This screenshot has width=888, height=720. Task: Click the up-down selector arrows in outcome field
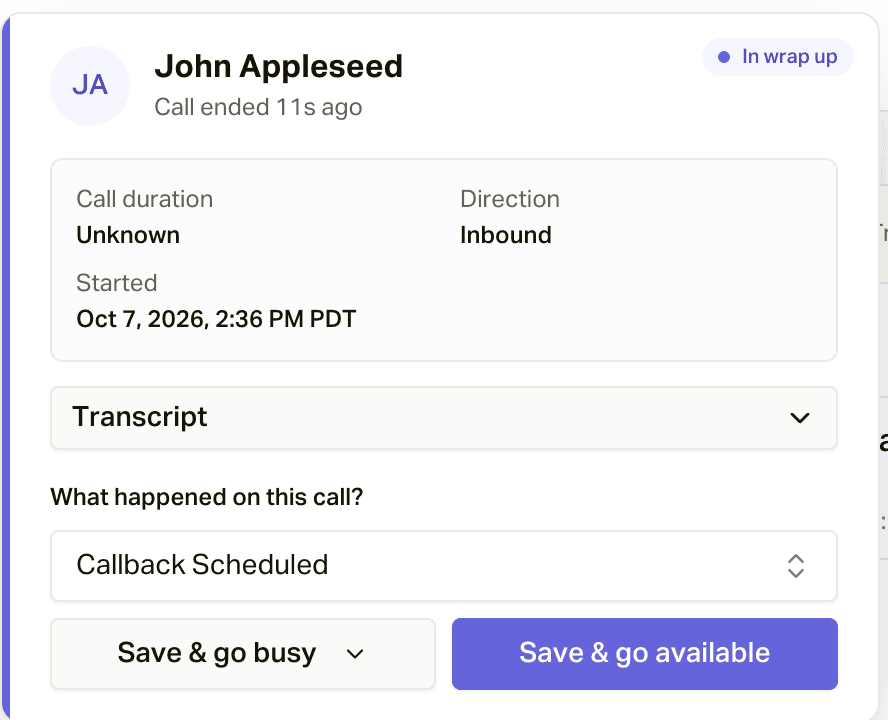click(x=796, y=565)
